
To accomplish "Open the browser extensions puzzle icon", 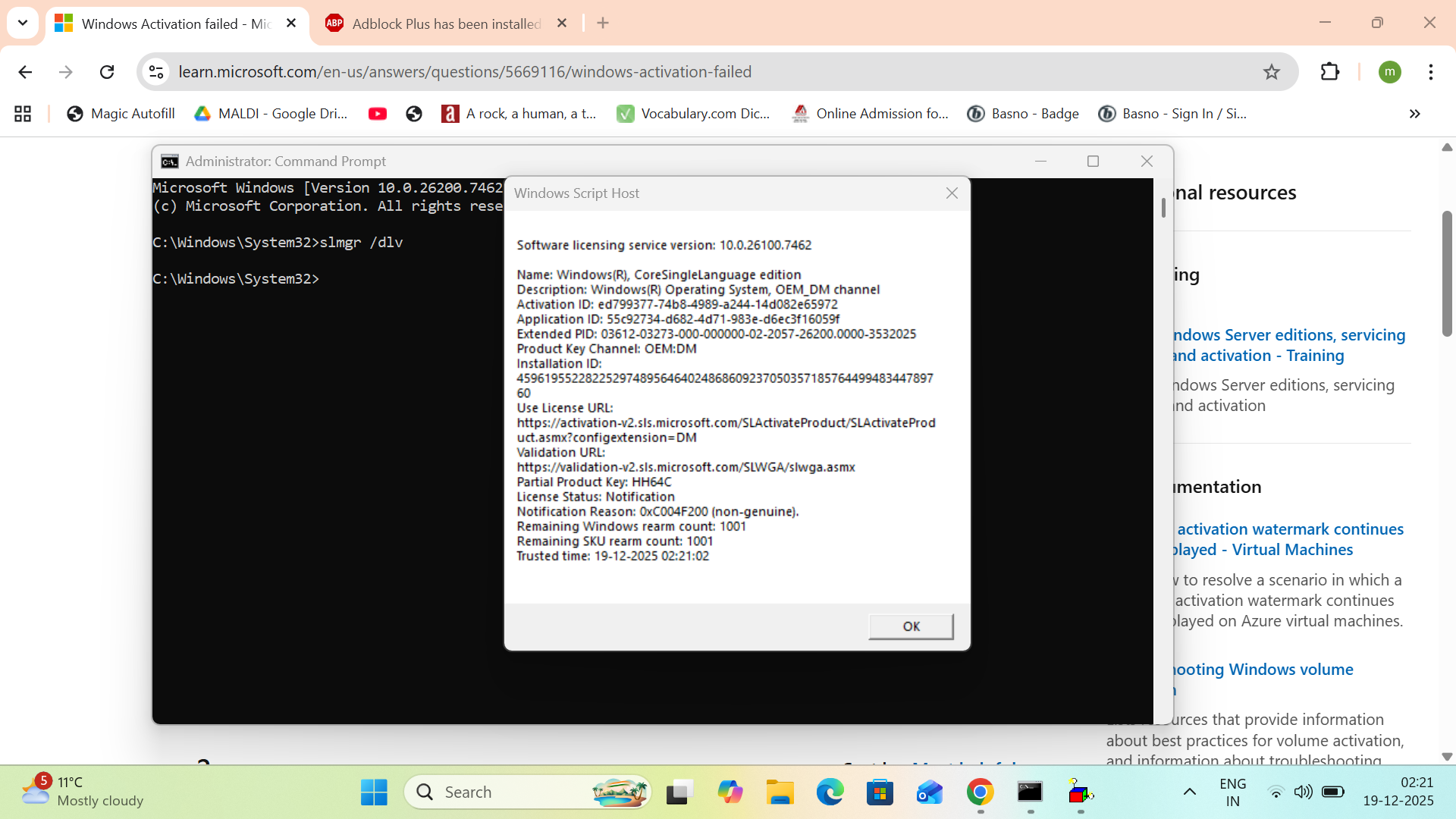I will click(x=1330, y=71).
